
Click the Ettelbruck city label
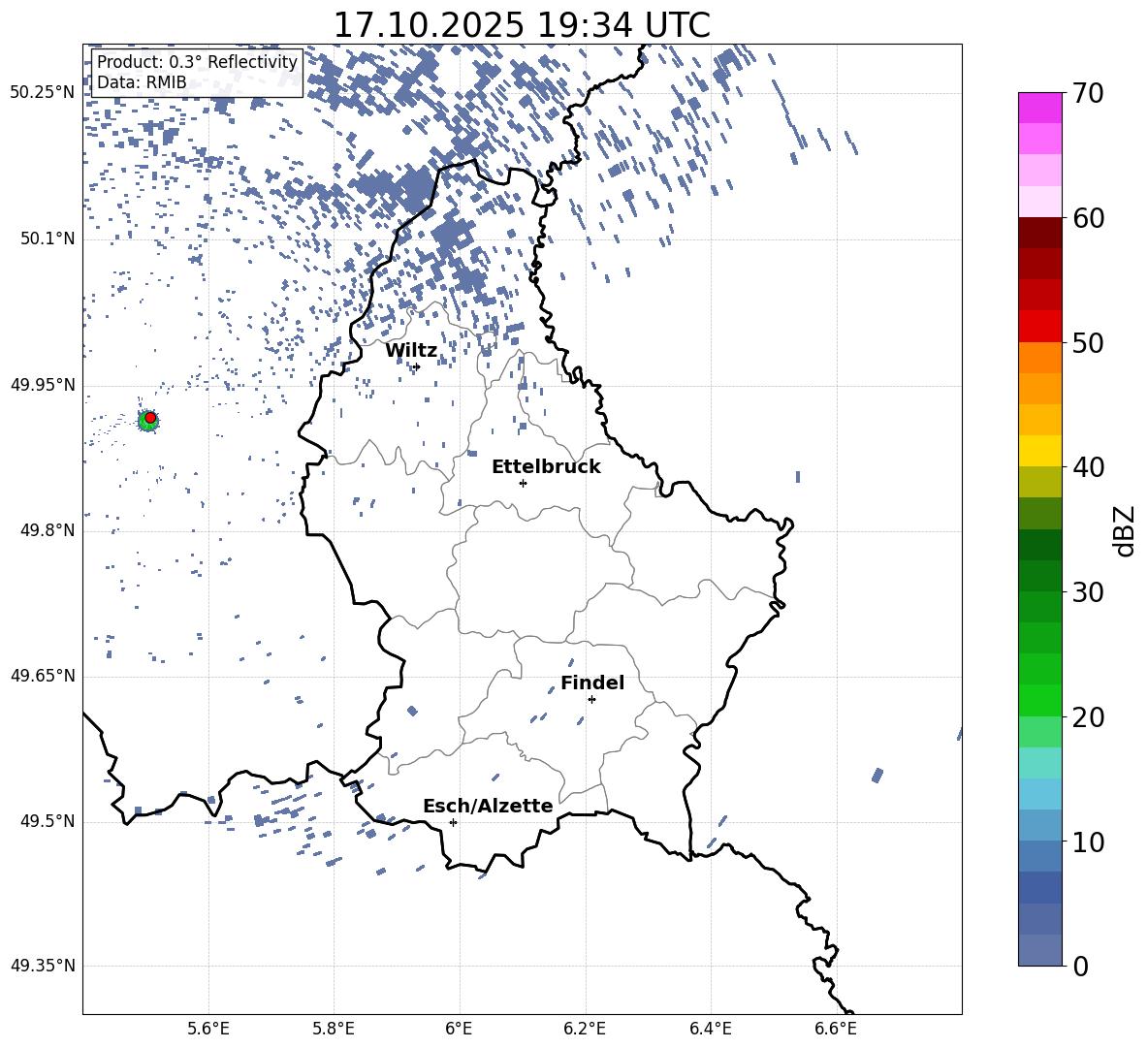(x=546, y=467)
